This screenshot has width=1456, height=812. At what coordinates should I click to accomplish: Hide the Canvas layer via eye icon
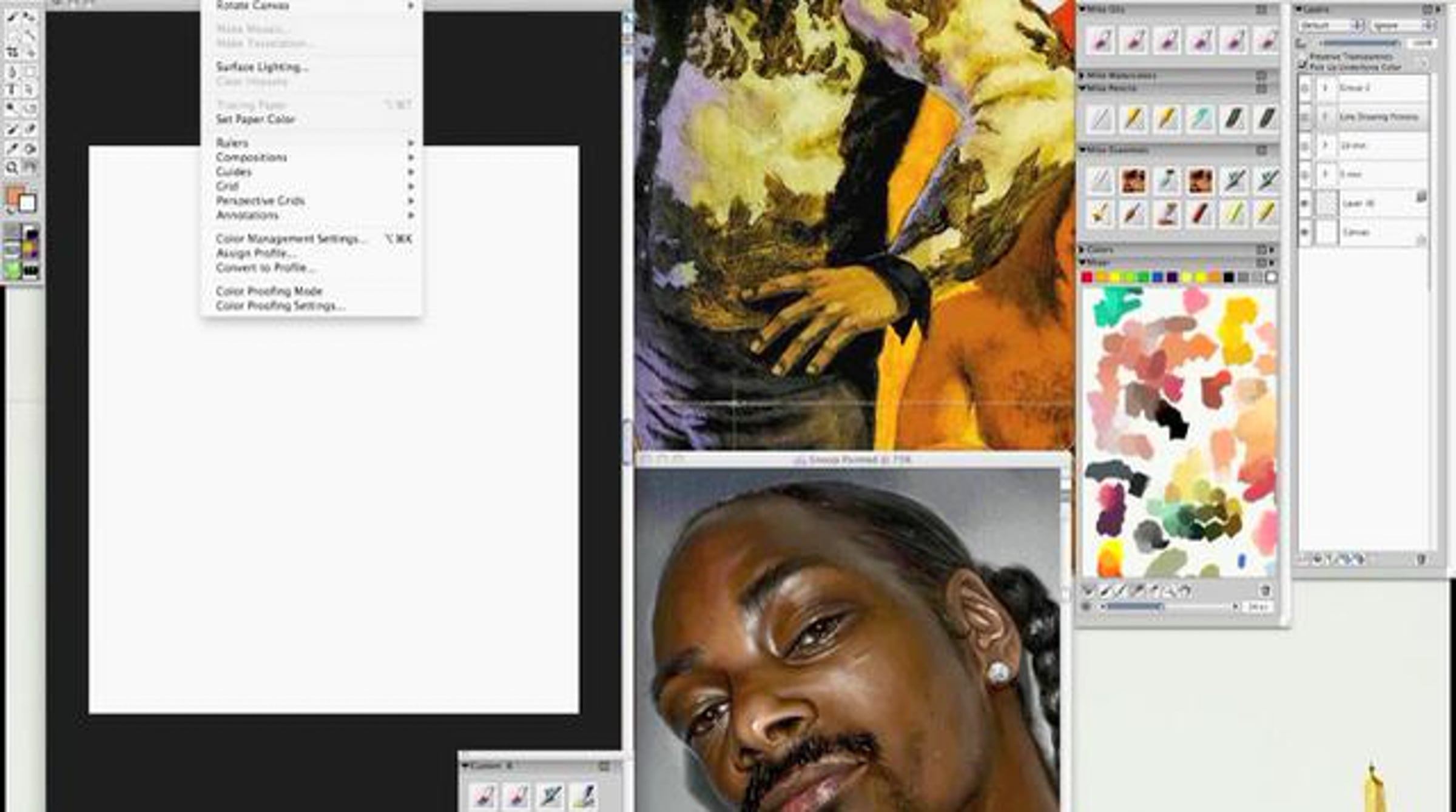1305,232
